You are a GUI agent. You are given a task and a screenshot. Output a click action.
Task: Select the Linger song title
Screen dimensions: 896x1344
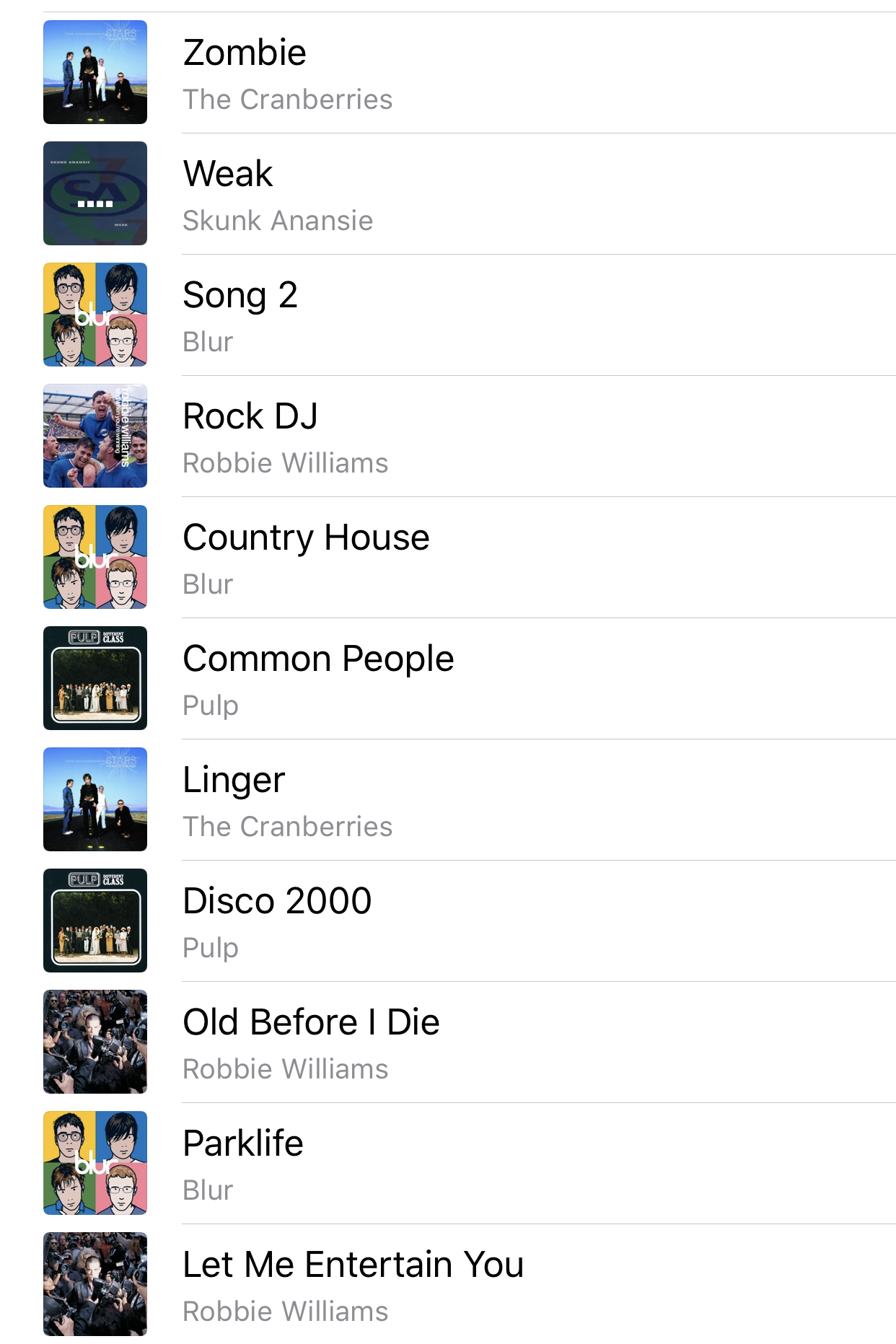coord(234,781)
